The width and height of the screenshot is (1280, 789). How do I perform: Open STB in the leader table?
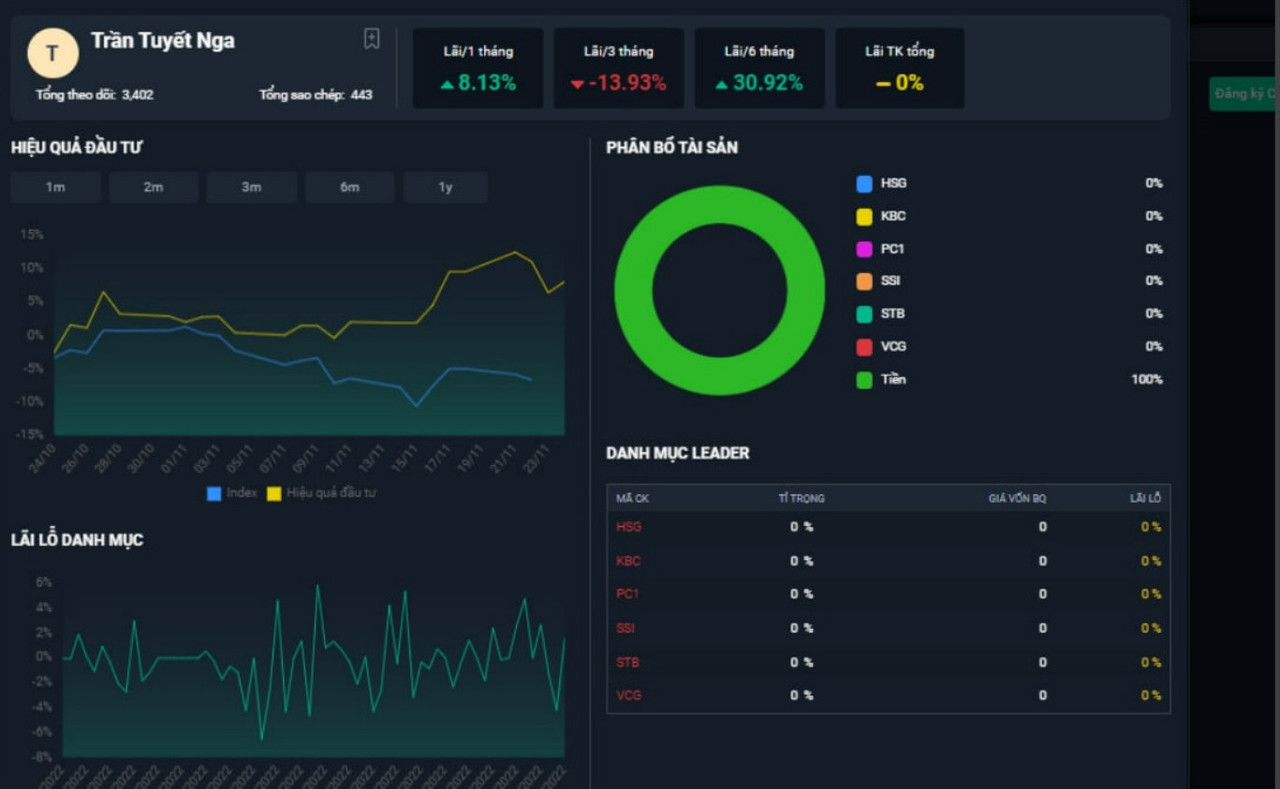point(628,662)
